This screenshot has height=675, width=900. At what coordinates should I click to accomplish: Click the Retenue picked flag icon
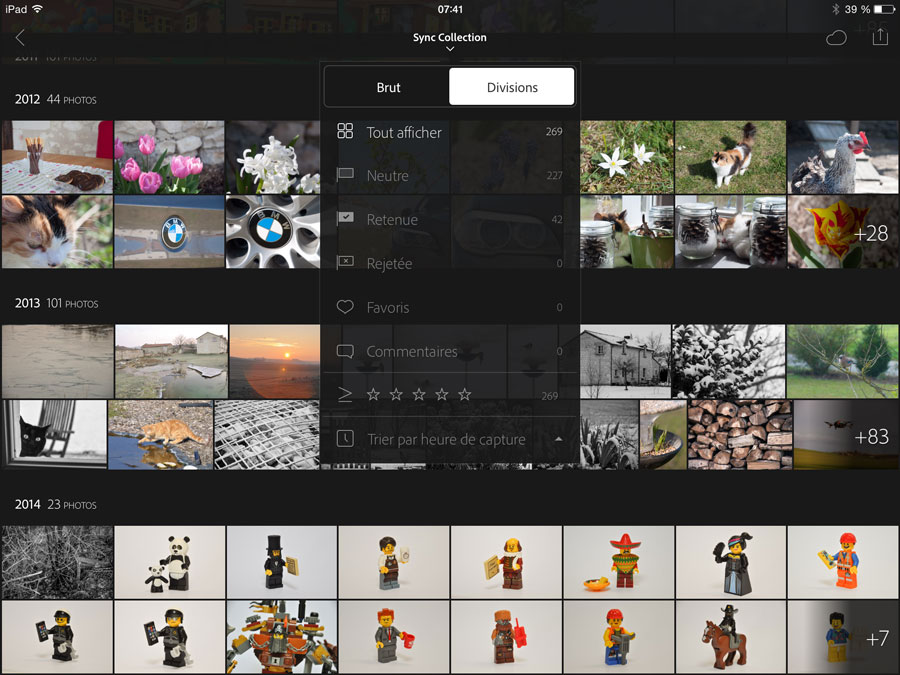tap(345, 218)
